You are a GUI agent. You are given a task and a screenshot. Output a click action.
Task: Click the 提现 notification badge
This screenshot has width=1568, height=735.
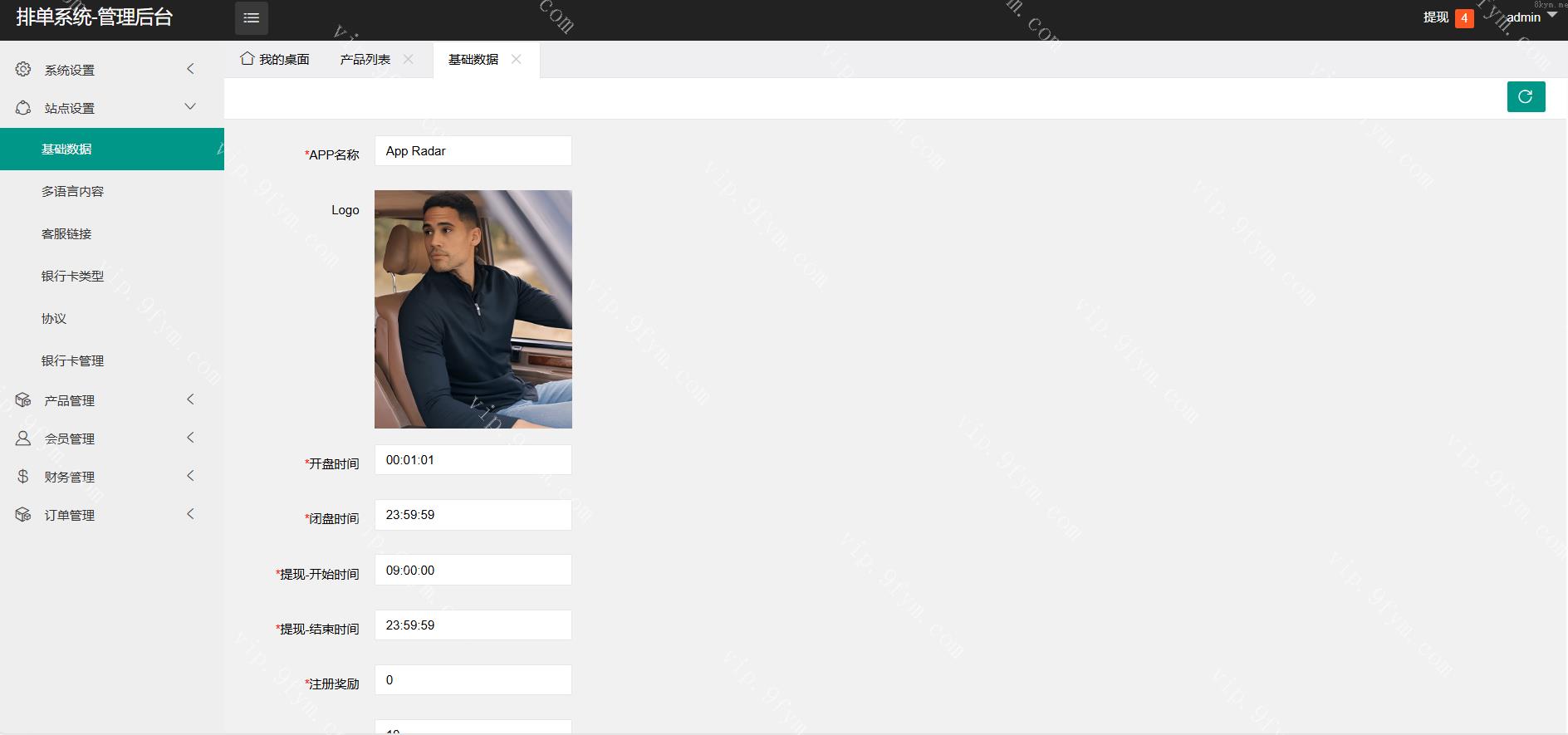click(1464, 18)
